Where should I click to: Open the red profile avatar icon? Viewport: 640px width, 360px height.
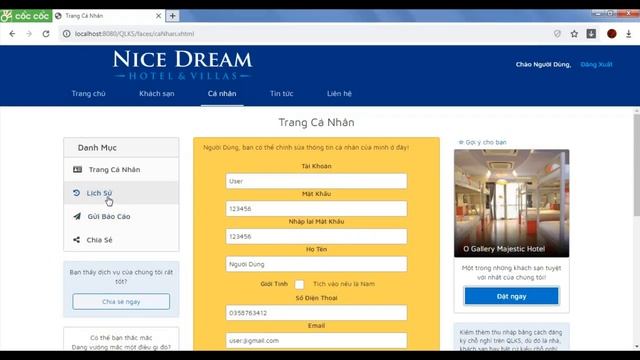[x=611, y=34]
